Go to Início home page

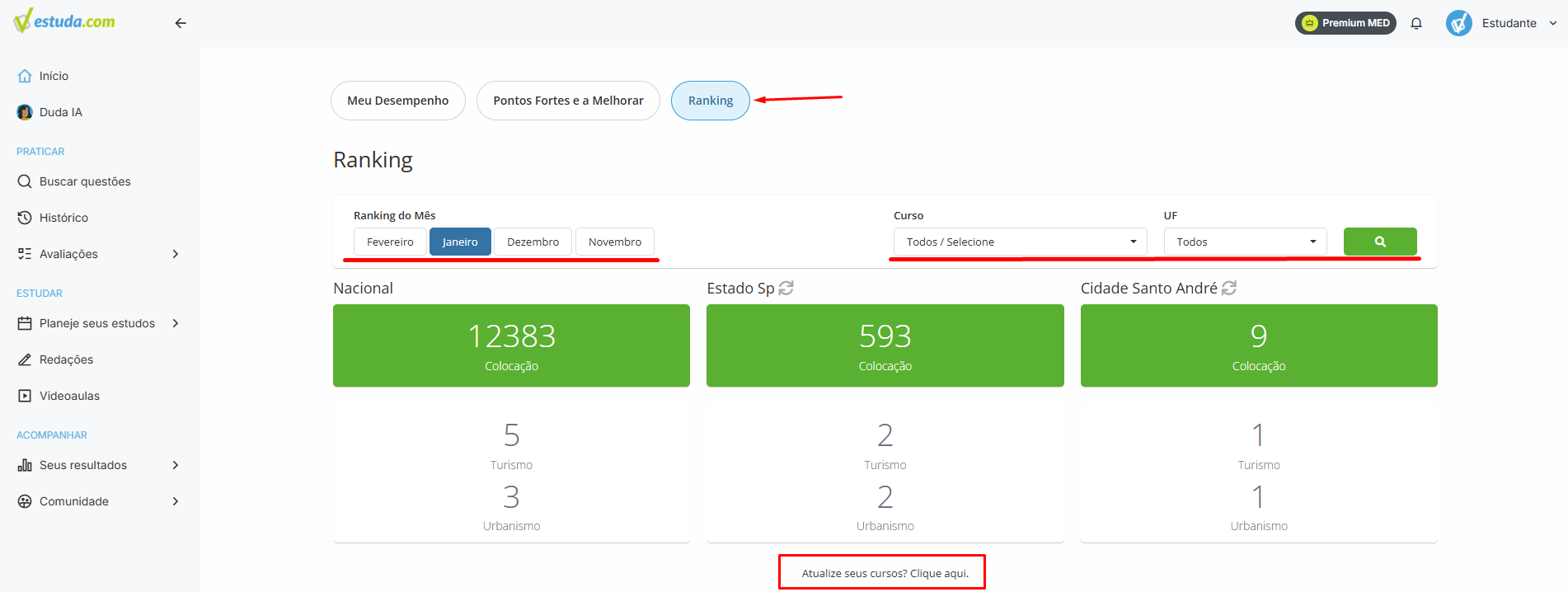[x=43, y=76]
